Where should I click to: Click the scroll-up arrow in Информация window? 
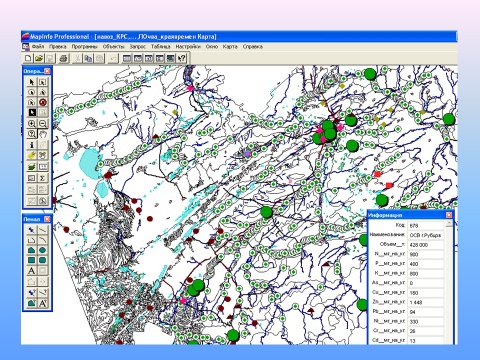449,223
